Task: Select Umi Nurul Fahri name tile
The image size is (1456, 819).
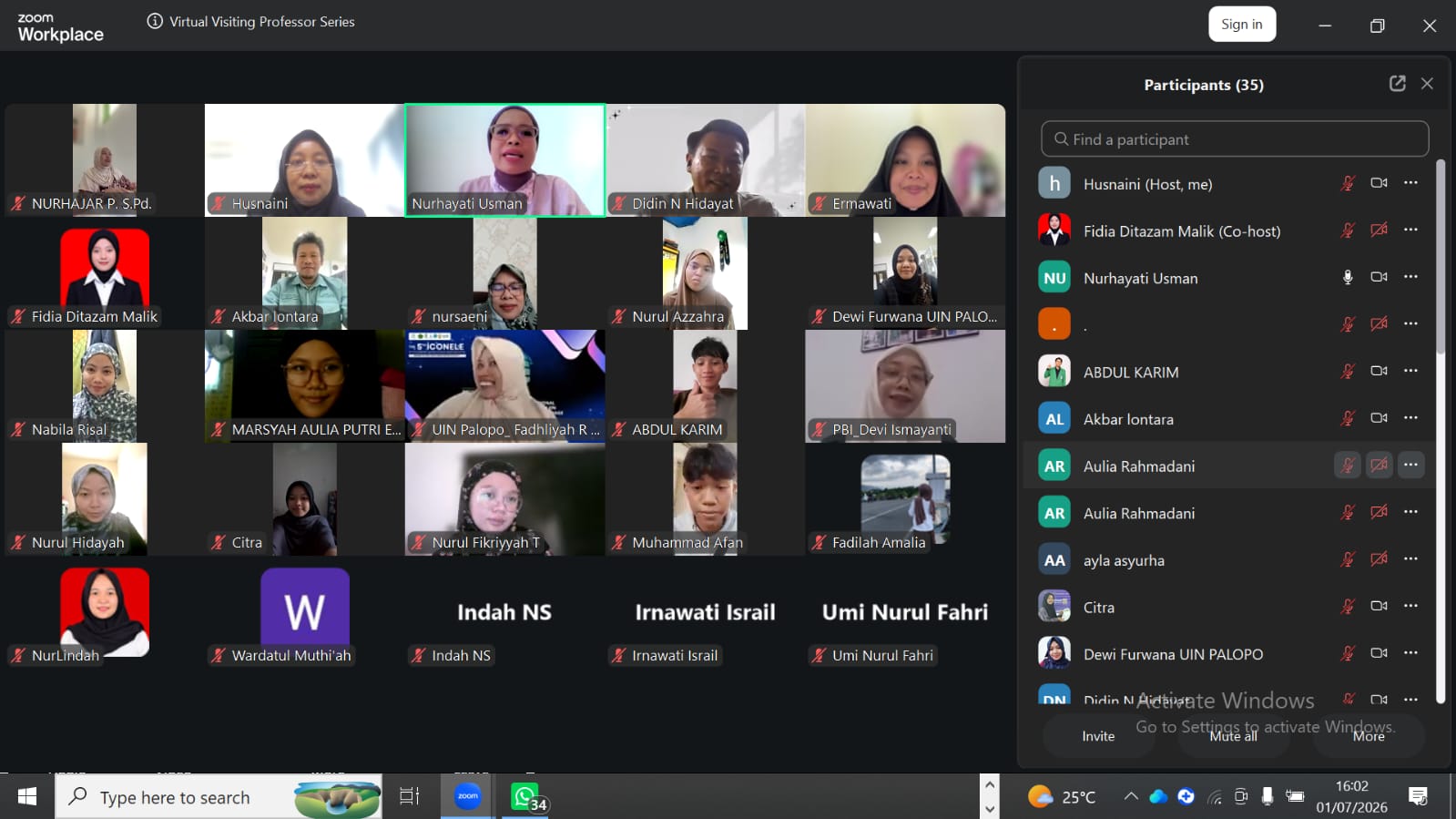Action: 905,612
